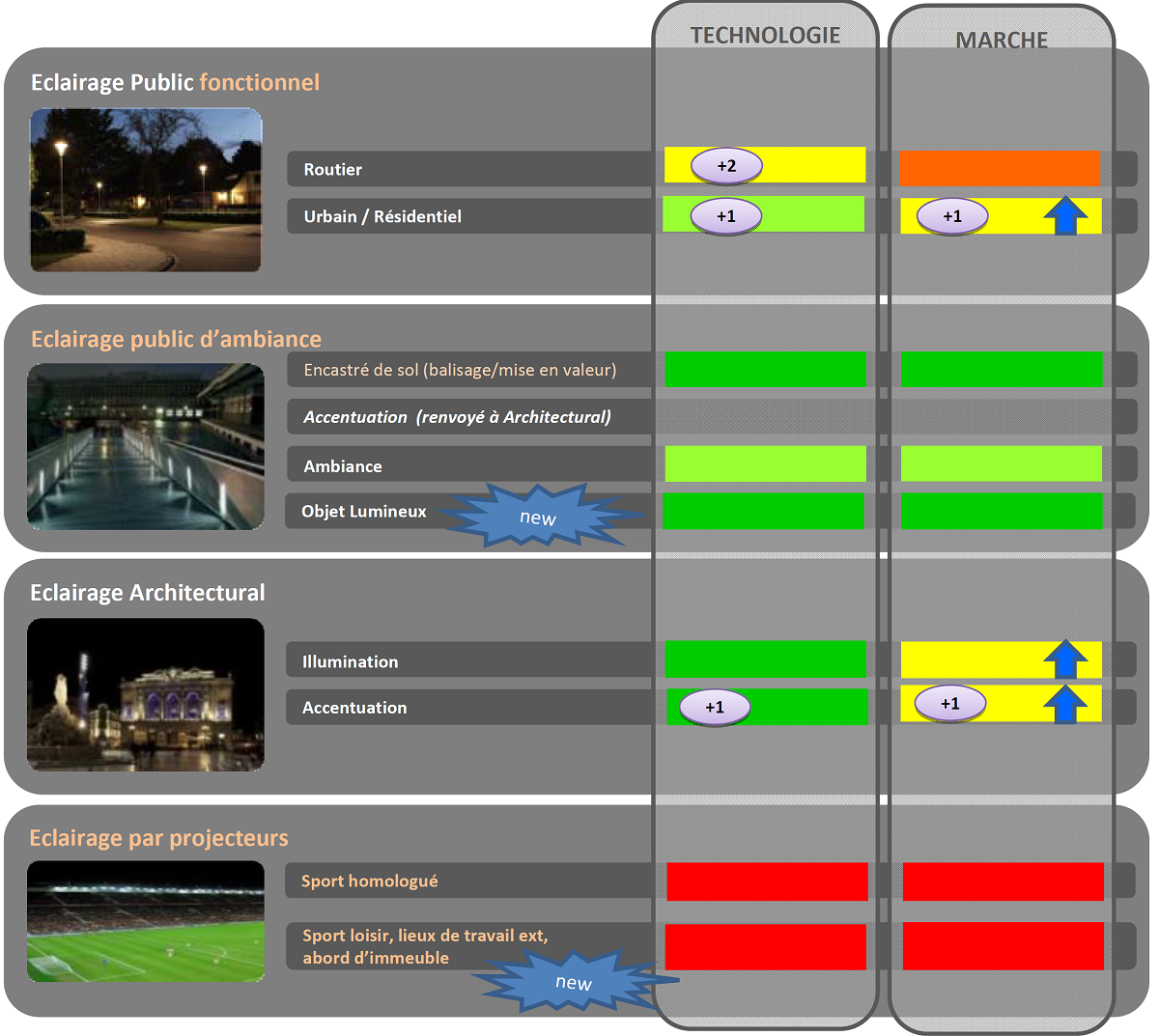The height and width of the screenshot is (1036, 1159).
Task: Click the 'Eclairage Public fonctionnel' section title
Action: [x=175, y=82]
